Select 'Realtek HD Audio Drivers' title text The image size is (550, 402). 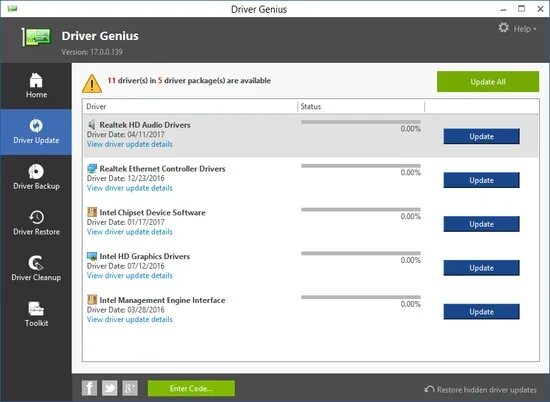145,125
